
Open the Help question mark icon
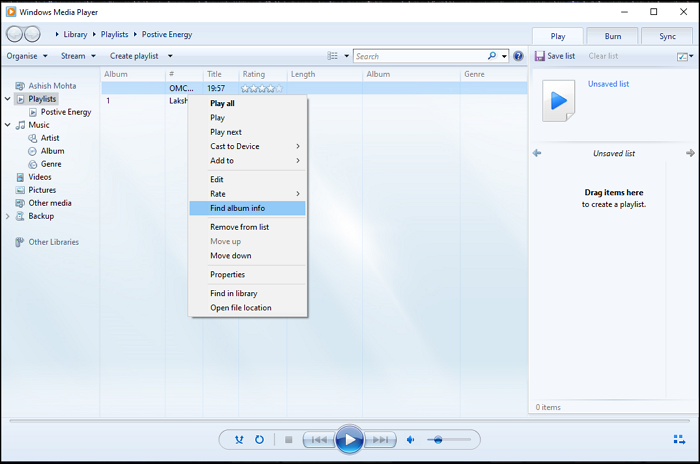pyautogui.click(x=518, y=56)
